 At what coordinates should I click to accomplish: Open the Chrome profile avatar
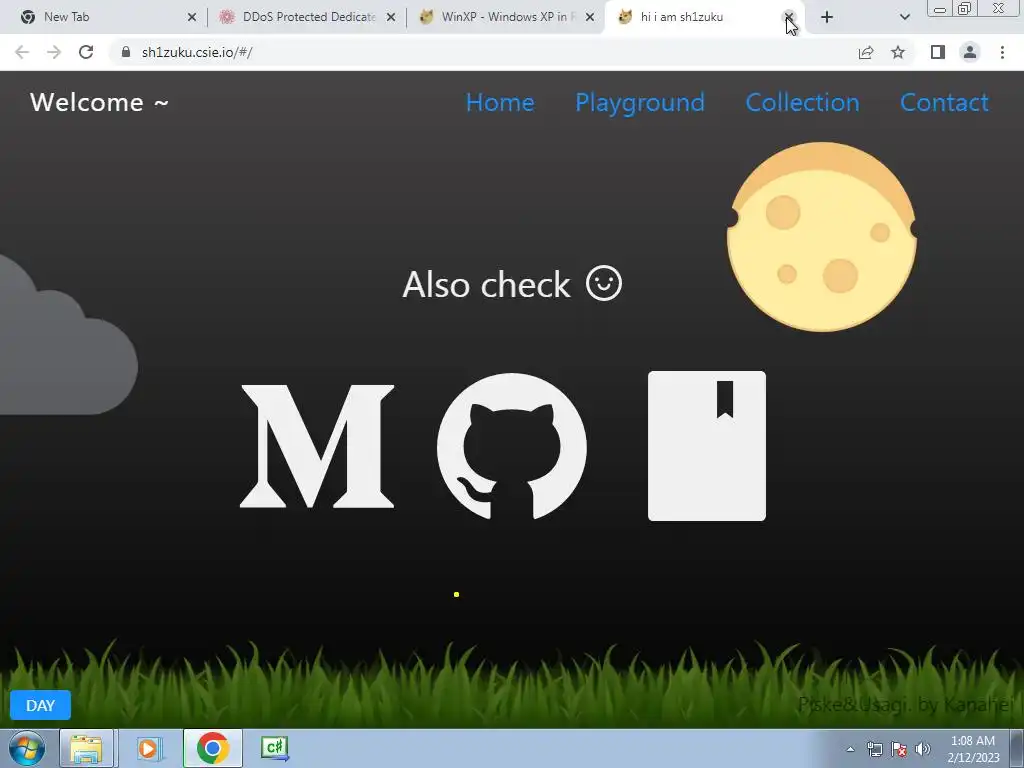click(970, 52)
